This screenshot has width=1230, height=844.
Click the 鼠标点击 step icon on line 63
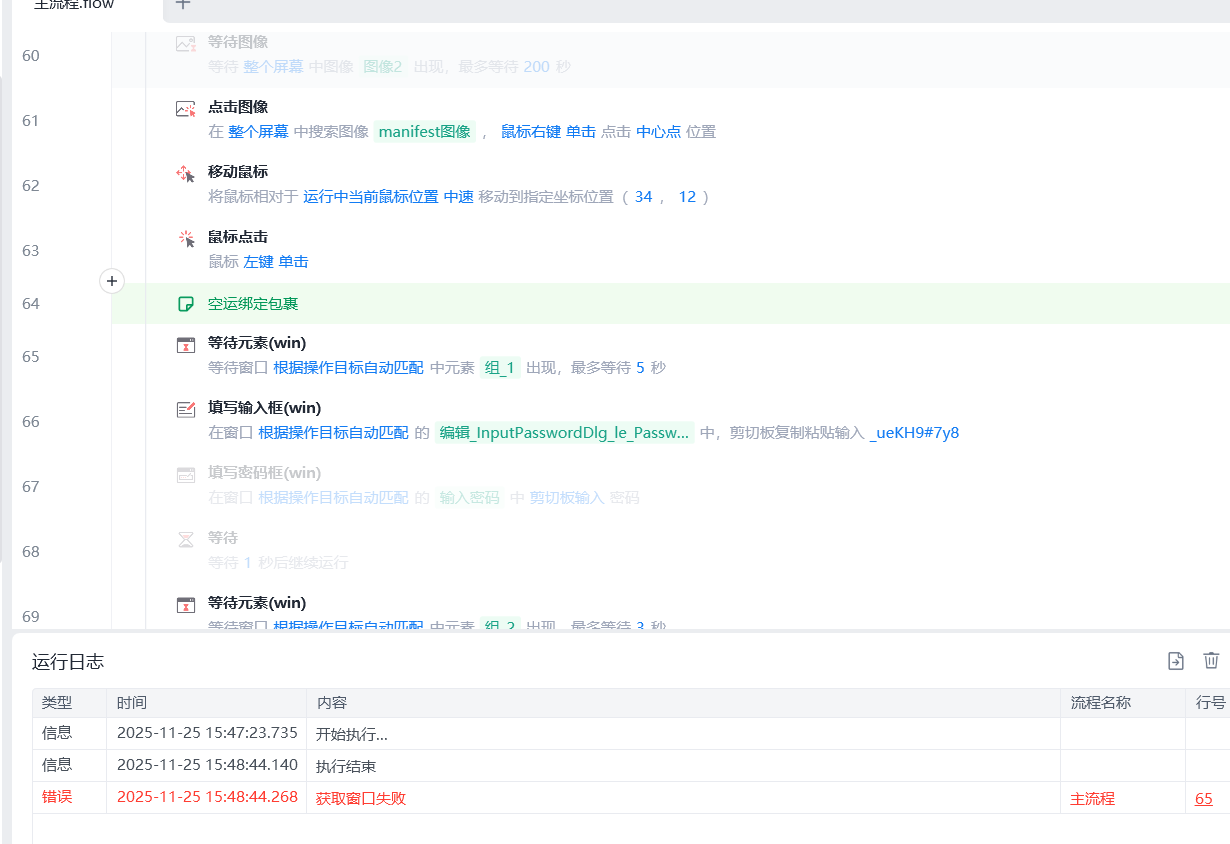[186, 239]
